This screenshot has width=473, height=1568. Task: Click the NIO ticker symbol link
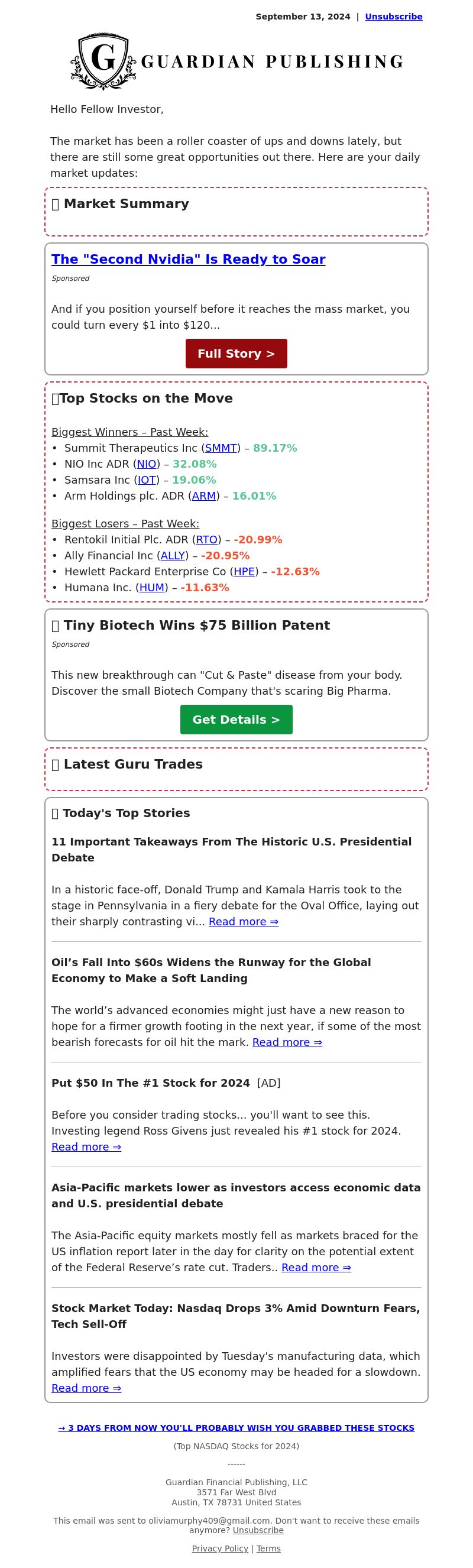pos(147,464)
